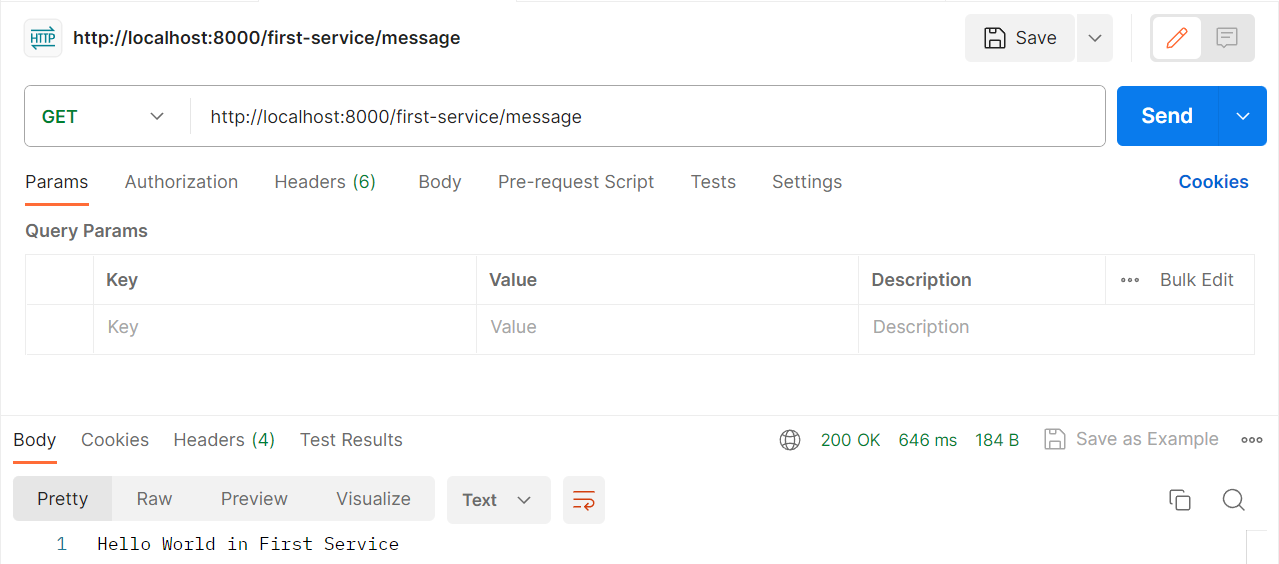
Task: Go to the Pre-request Script tab
Action: [x=576, y=182]
